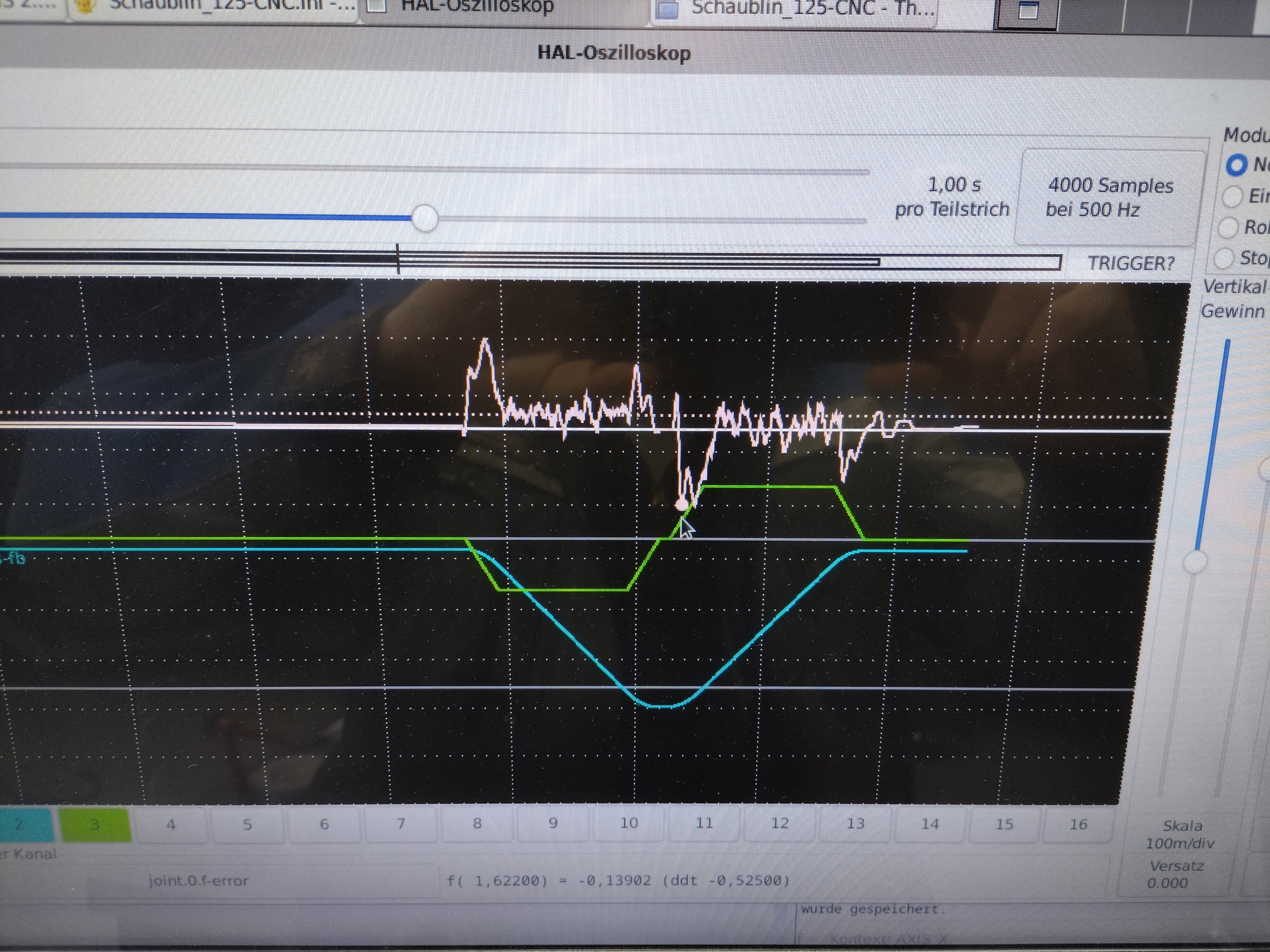Click the joint.0.f-error source field
Screen dimensions: 1270x952
pyautogui.click(x=198, y=880)
